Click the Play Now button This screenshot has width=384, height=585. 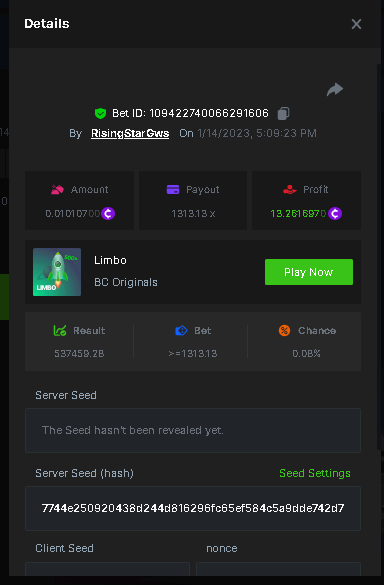[309, 272]
